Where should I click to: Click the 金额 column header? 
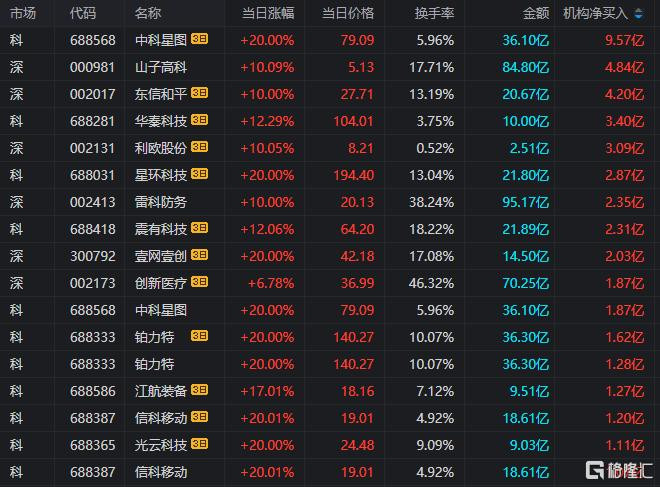(x=536, y=14)
